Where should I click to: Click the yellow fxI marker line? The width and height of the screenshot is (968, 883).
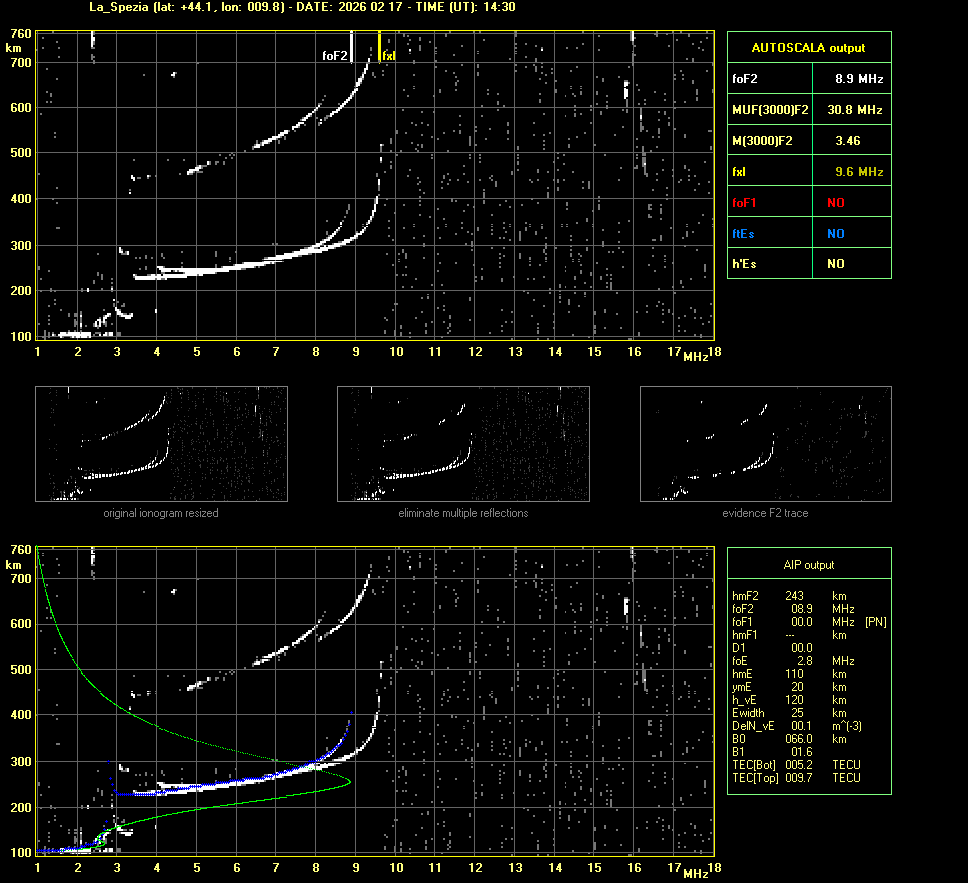tap(379, 46)
